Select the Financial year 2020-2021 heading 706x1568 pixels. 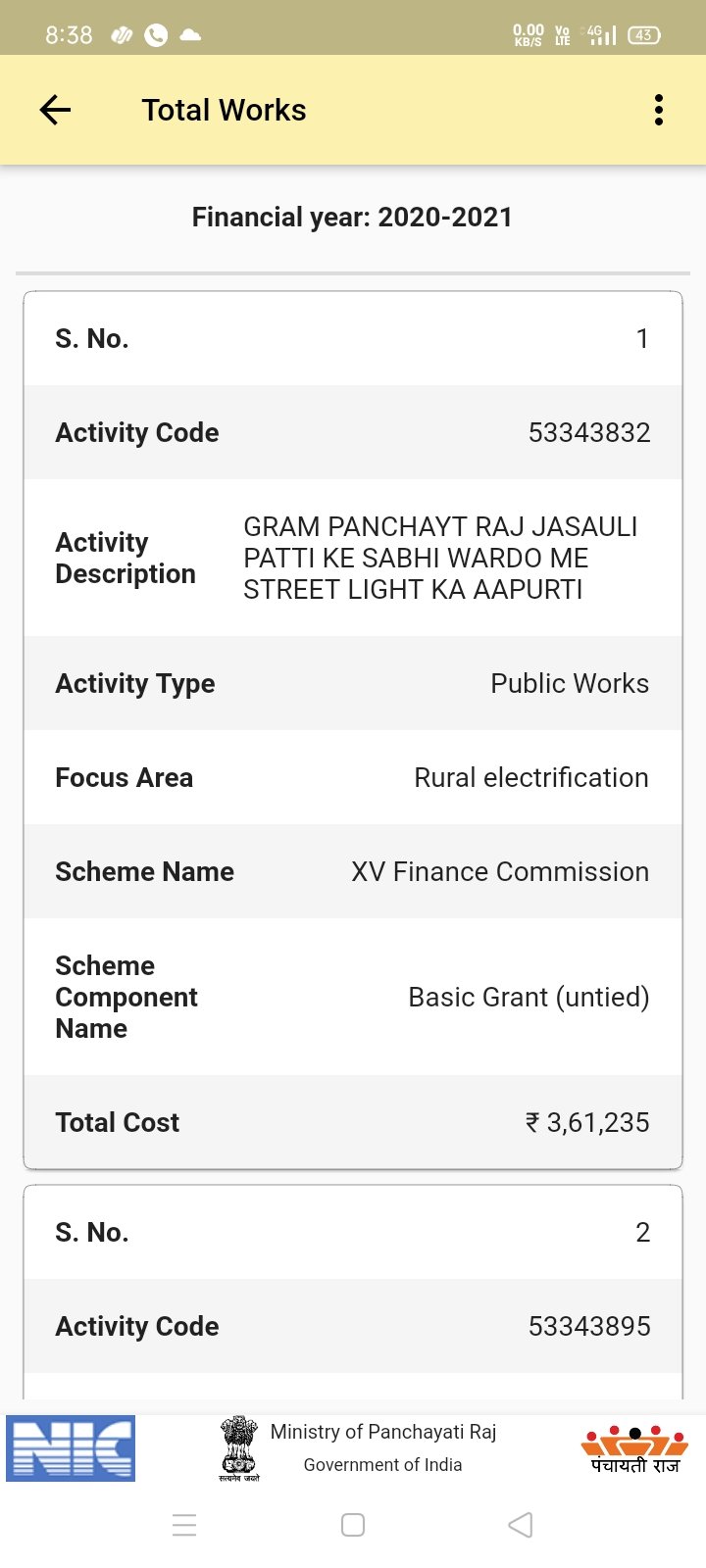pos(352,217)
